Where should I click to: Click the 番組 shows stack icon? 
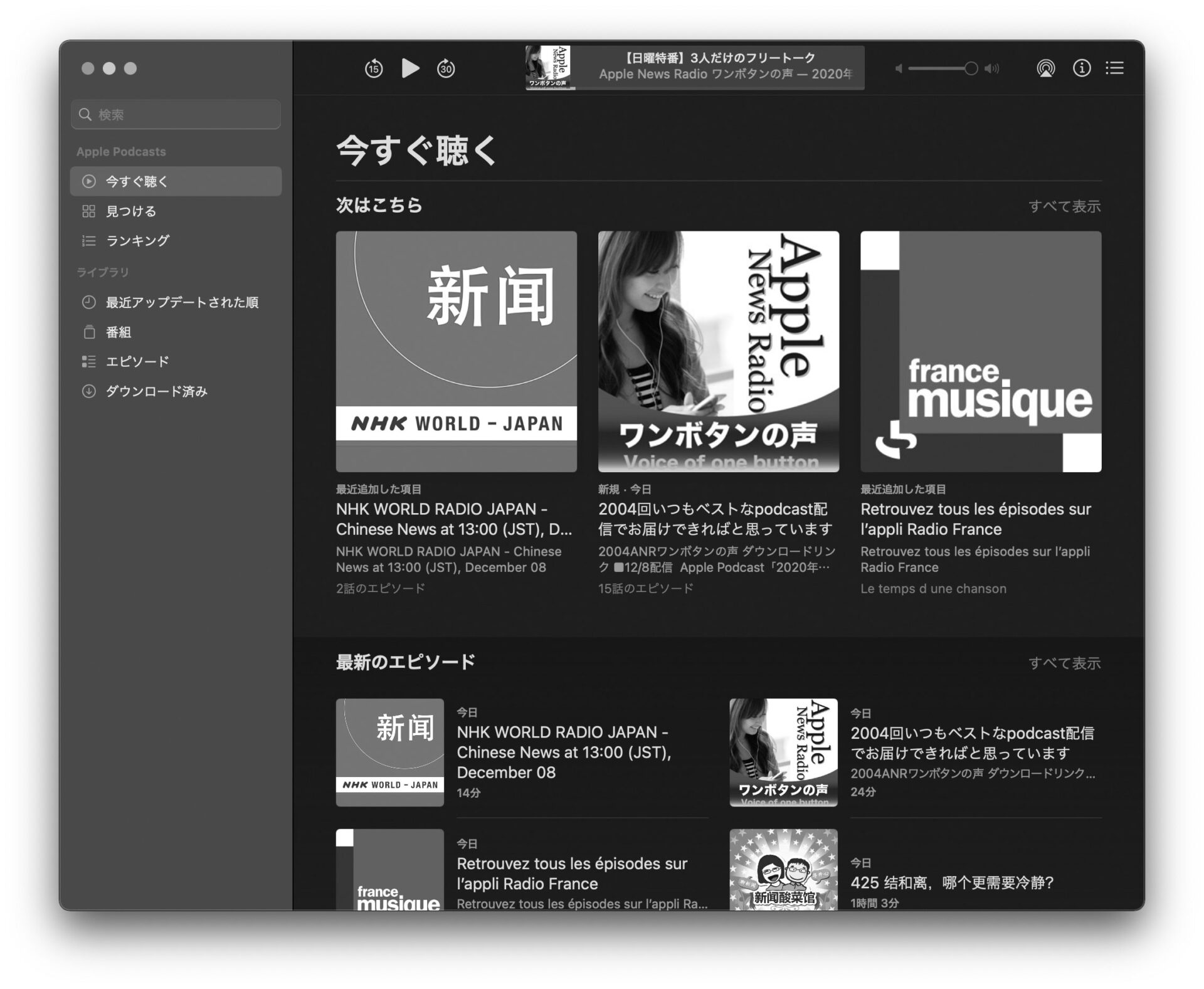point(89,332)
